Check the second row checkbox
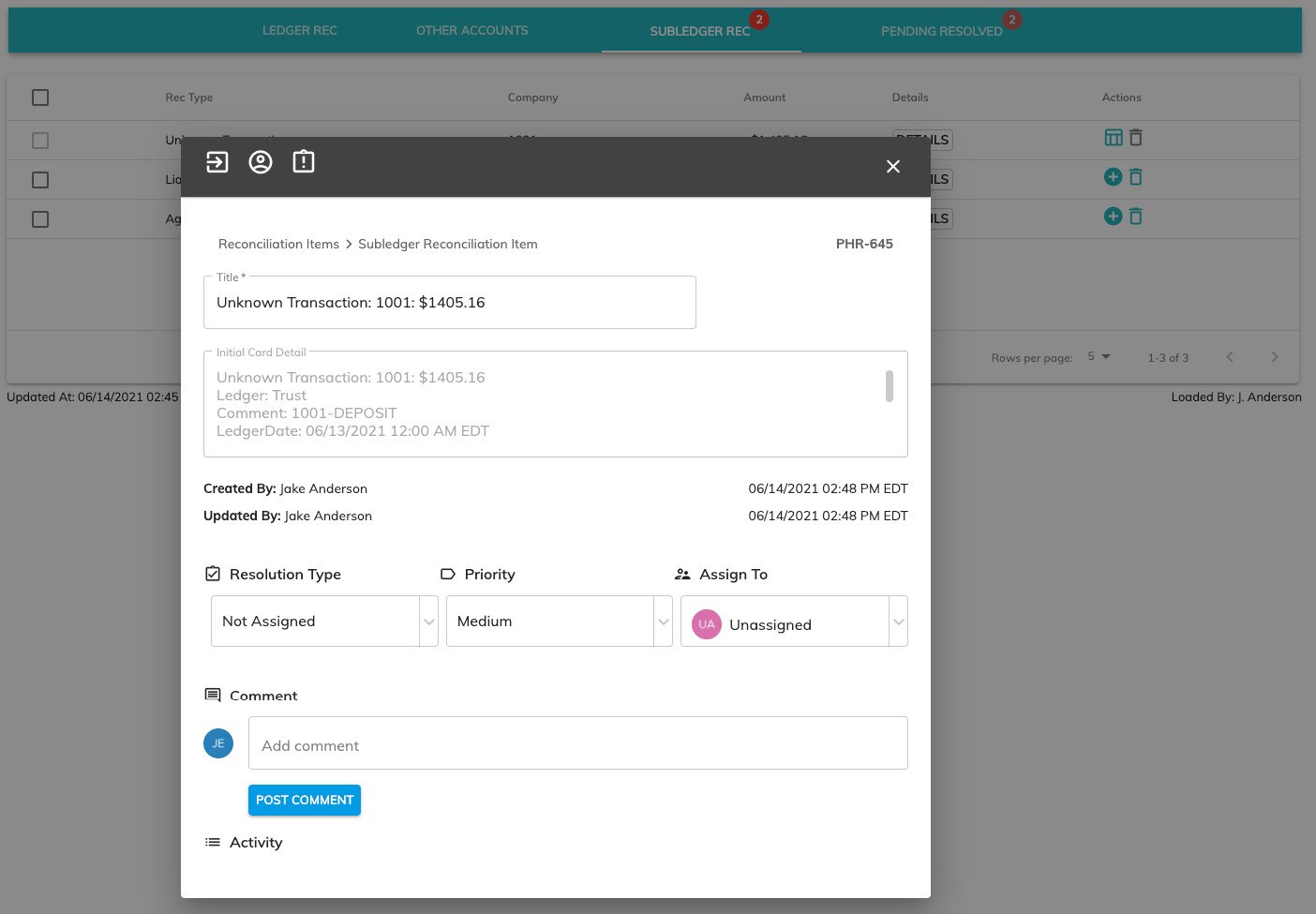This screenshot has height=914, width=1316. pos(40,180)
